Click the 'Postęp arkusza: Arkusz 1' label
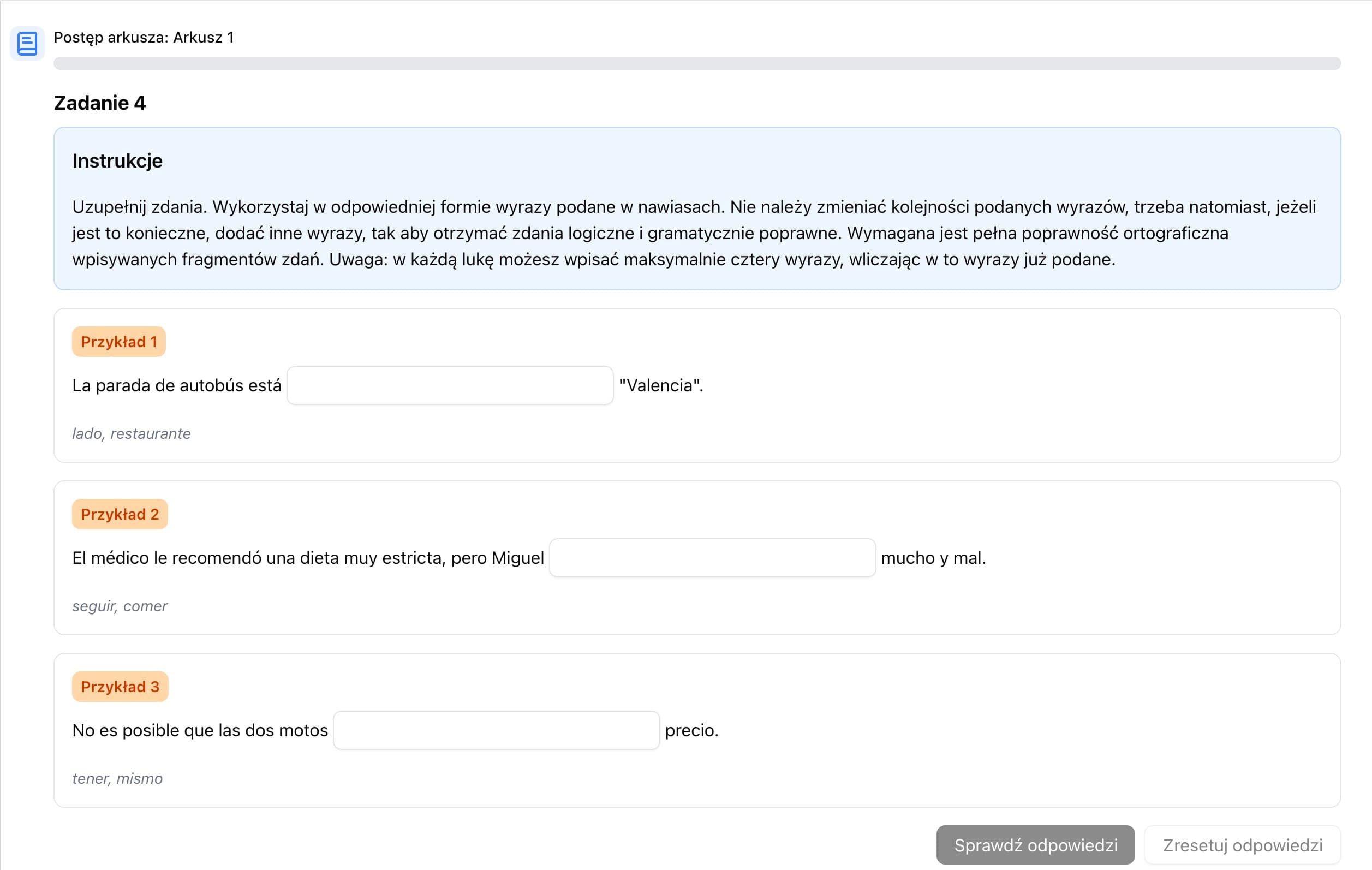Viewport: 1372px width, 870px height. click(144, 38)
